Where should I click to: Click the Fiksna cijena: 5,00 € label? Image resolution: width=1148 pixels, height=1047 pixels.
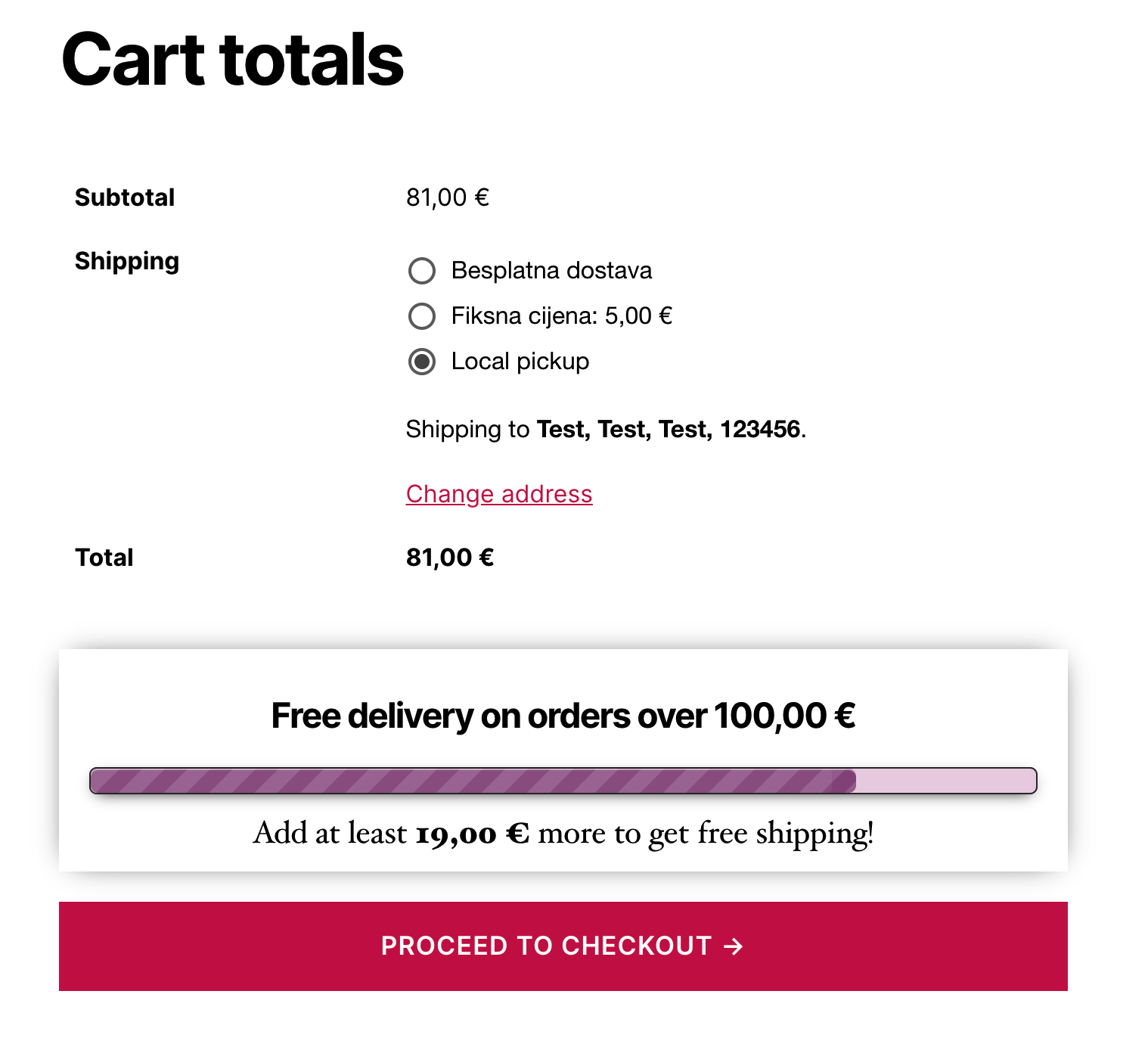click(x=561, y=316)
